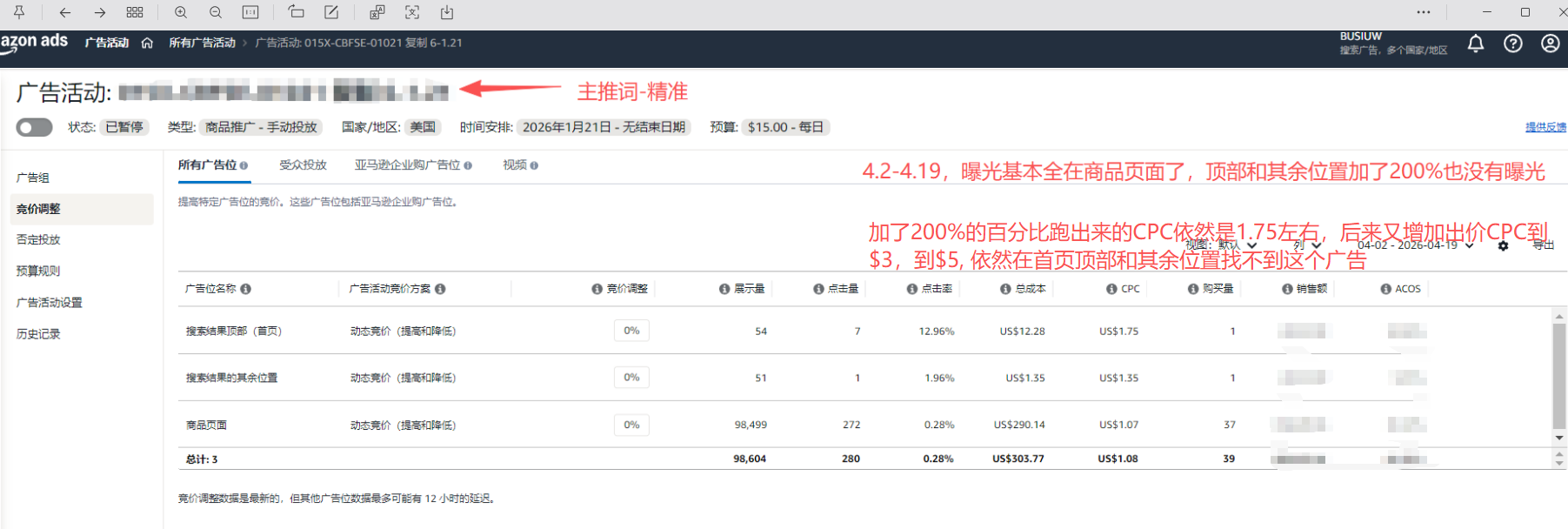Open the 列 columns dropdown
Image resolution: width=1568 pixels, height=529 pixels.
pyautogui.click(x=1307, y=245)
